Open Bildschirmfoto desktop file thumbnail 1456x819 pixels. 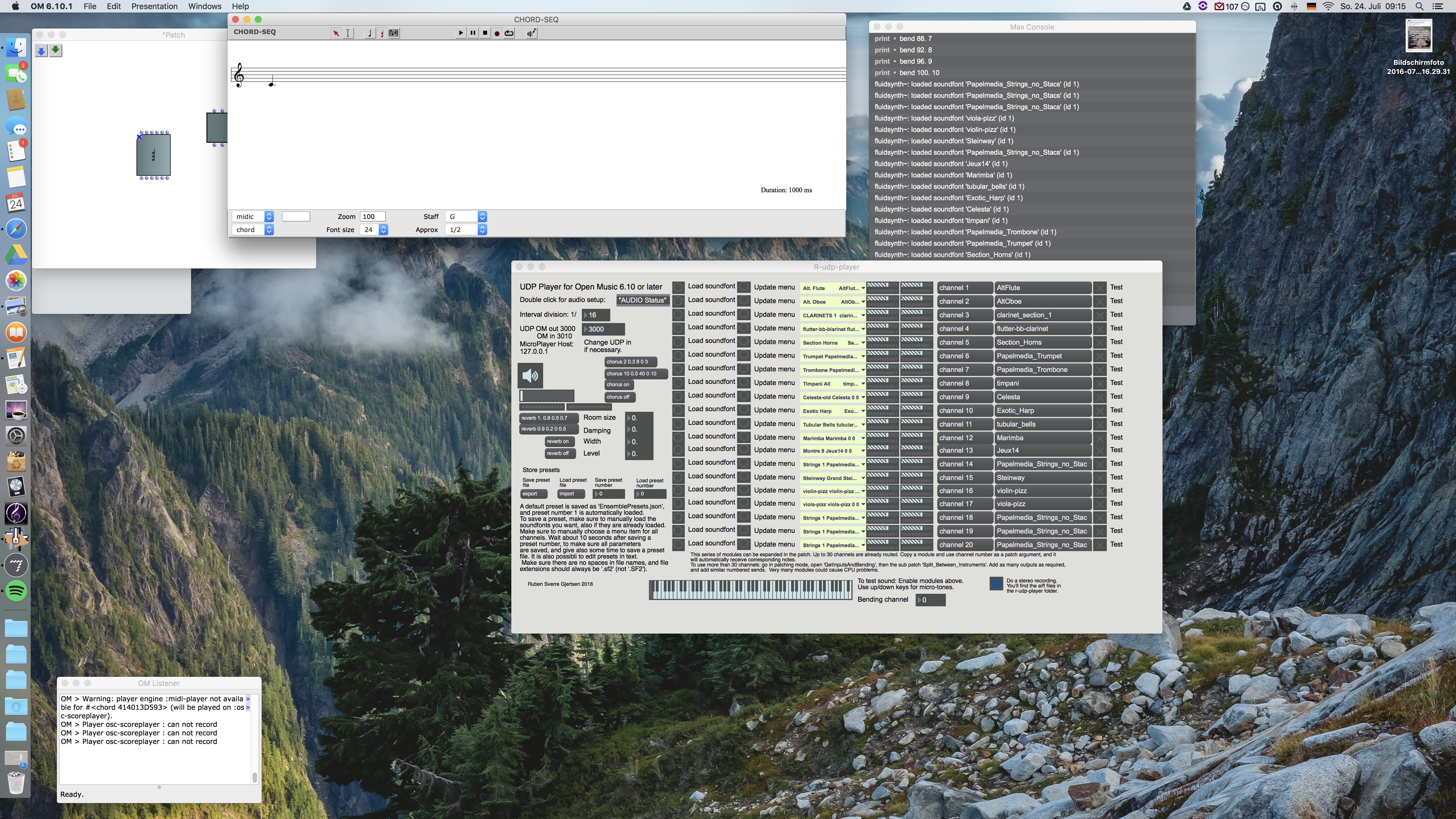click(1419, 36)
